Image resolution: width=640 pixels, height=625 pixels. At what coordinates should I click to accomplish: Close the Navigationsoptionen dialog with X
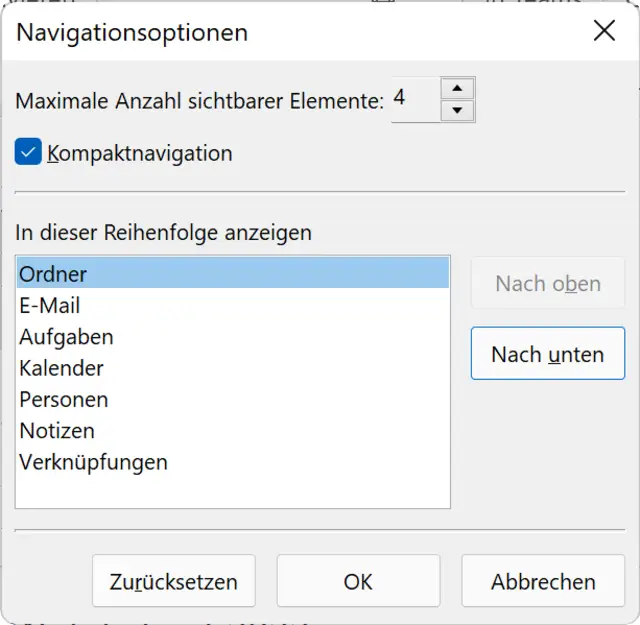604,31
